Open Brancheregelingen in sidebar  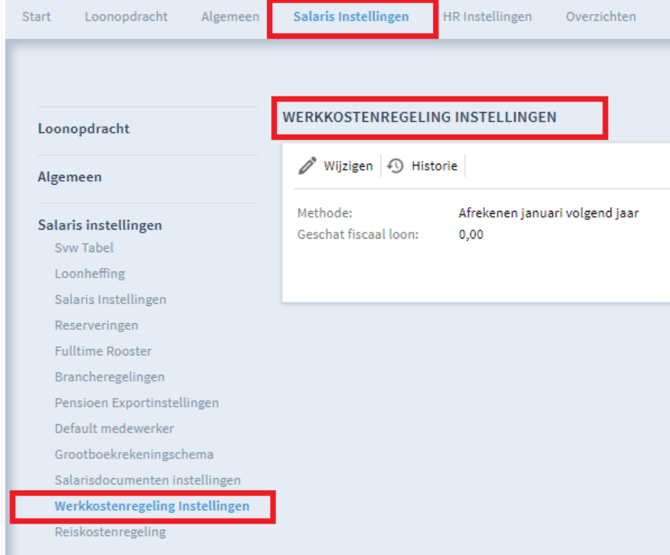click(110, 377)
